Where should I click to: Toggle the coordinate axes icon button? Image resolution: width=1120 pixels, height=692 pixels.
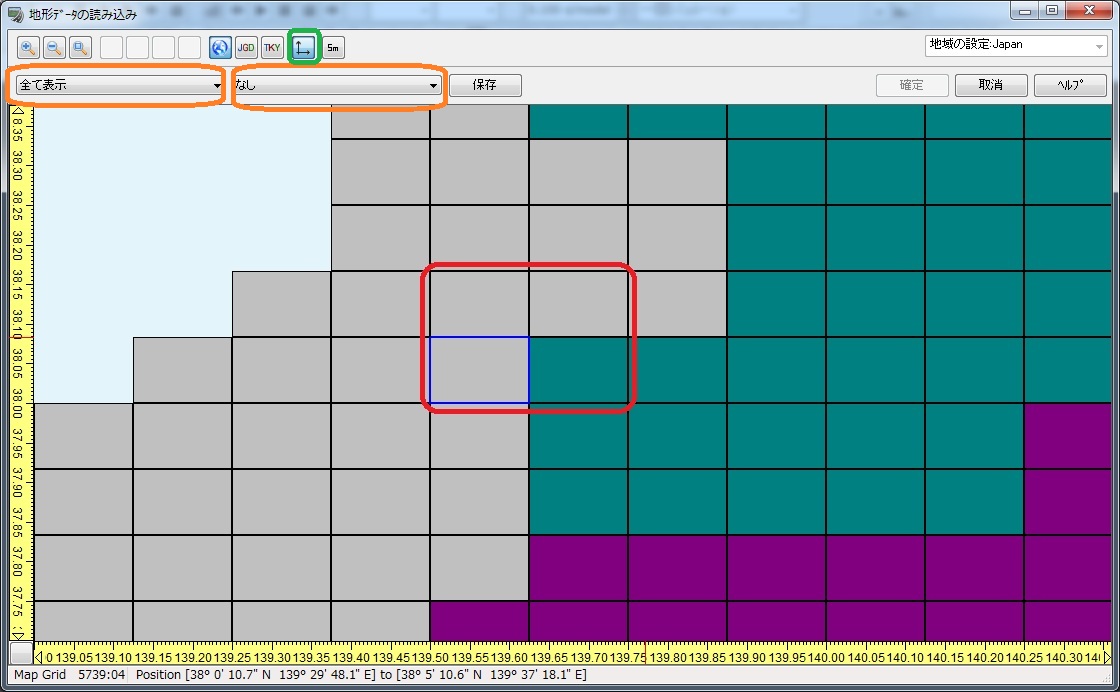[304, 48]
